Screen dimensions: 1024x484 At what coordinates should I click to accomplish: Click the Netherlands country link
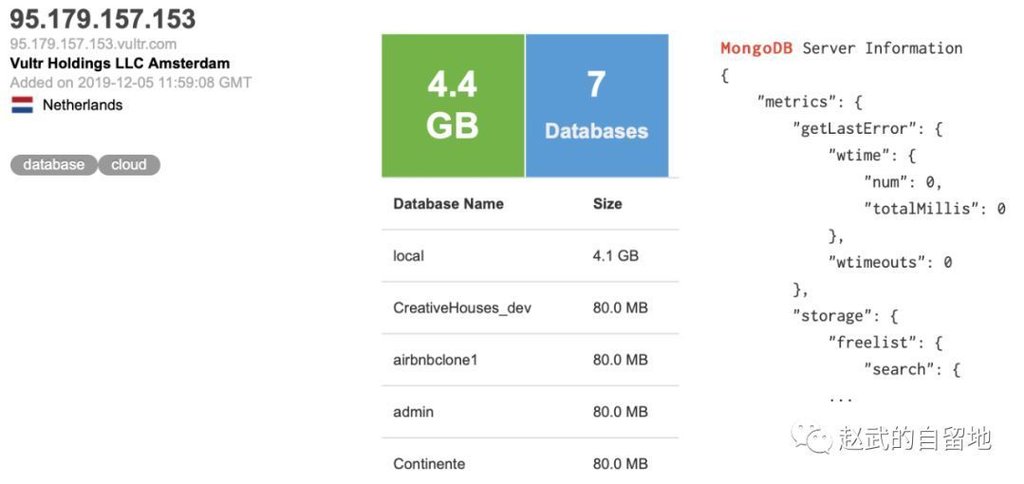coord(82,105)
